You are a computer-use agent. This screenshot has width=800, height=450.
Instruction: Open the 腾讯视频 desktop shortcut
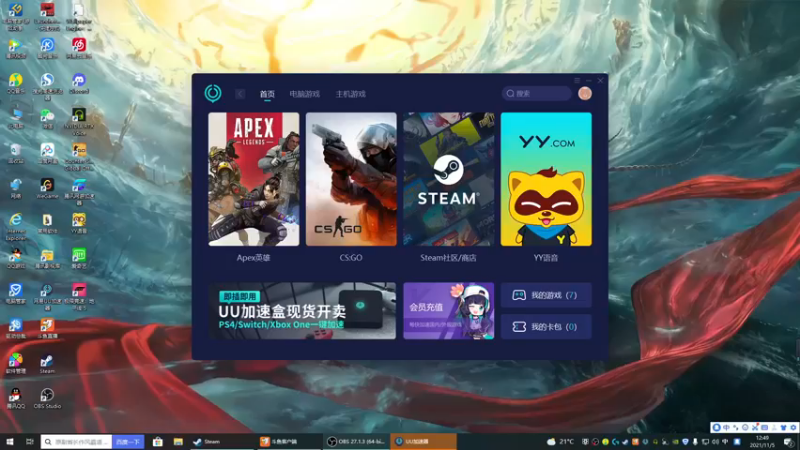pos(15,48)
